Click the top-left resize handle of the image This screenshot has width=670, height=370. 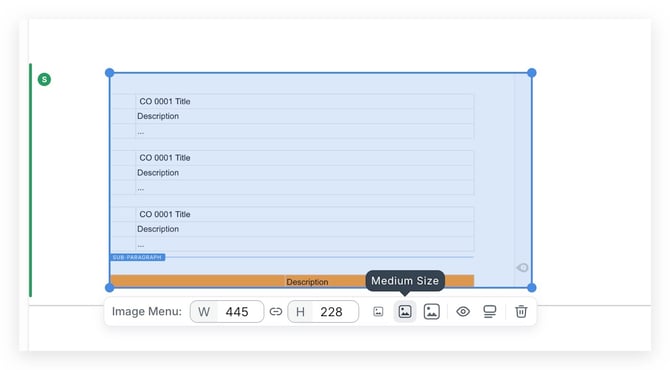tap(109, 73)
